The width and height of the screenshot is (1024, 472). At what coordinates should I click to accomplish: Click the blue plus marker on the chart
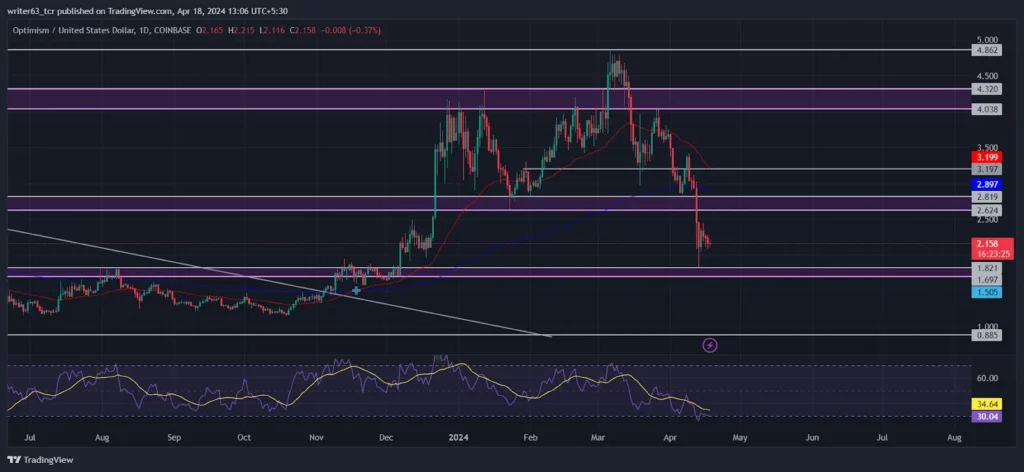click(x=356, y=291)
